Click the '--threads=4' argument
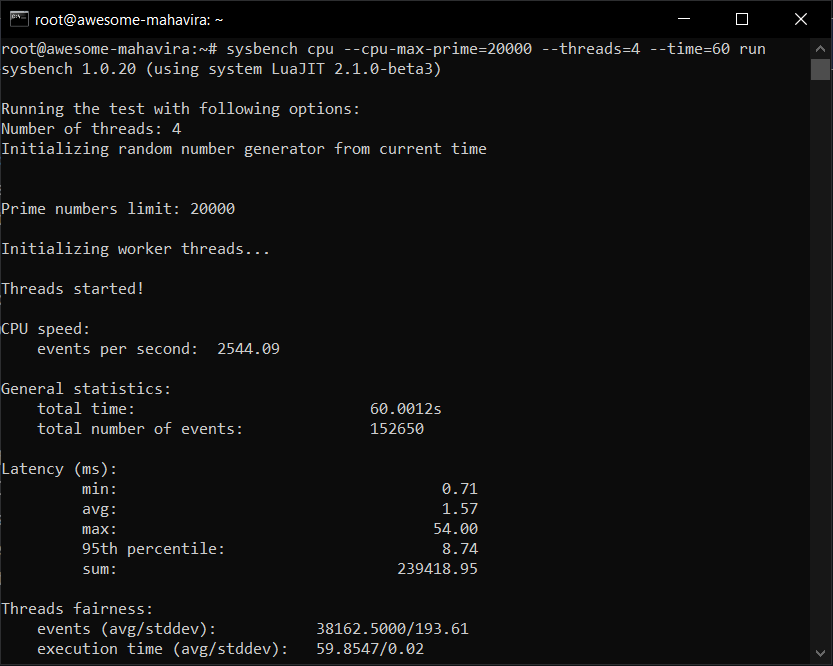The height and width of the screenshot is (666, 833). 591,49
